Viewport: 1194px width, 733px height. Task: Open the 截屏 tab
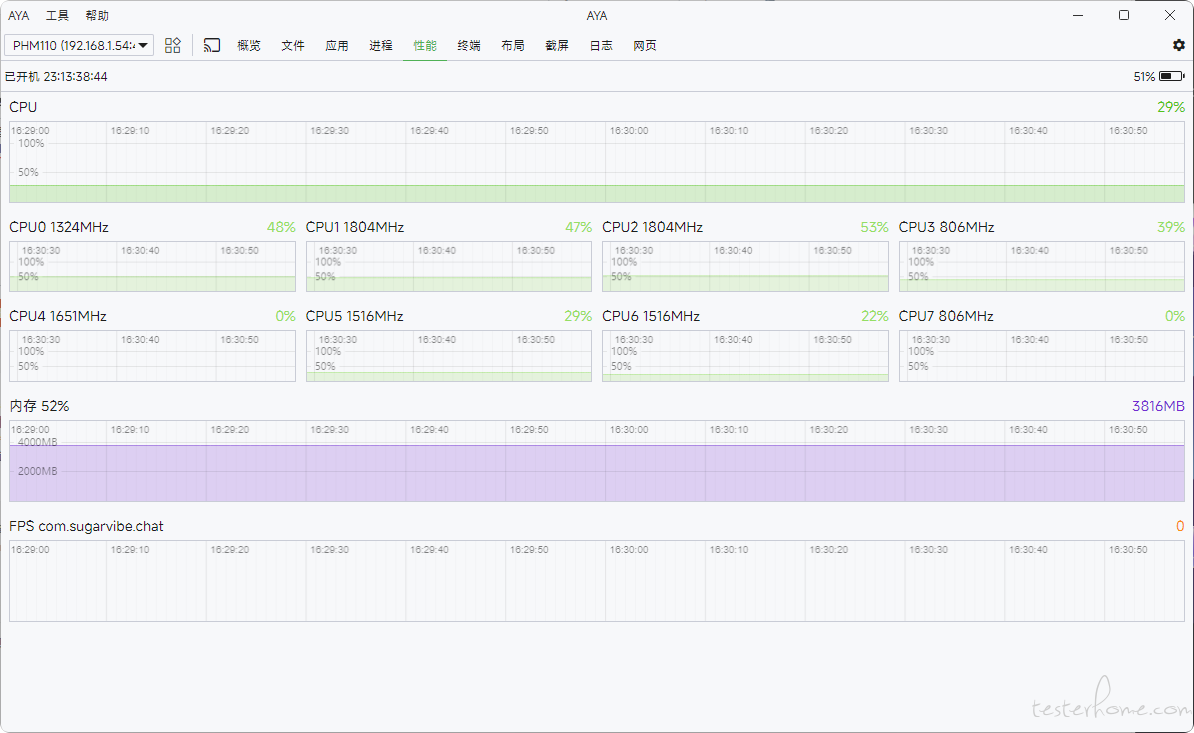point(557,46)
